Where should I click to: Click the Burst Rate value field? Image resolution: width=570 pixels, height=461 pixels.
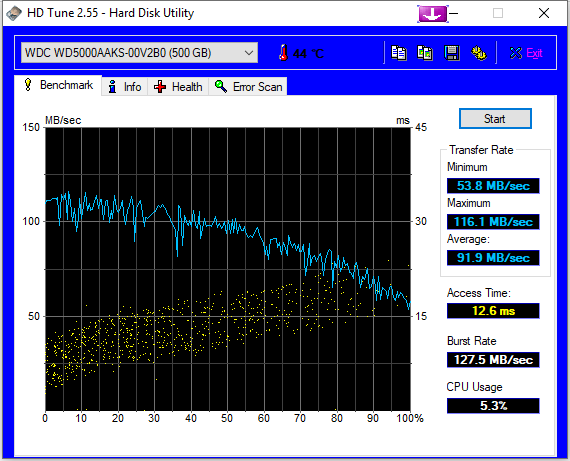pyautogui.click(x=493, y=360)
